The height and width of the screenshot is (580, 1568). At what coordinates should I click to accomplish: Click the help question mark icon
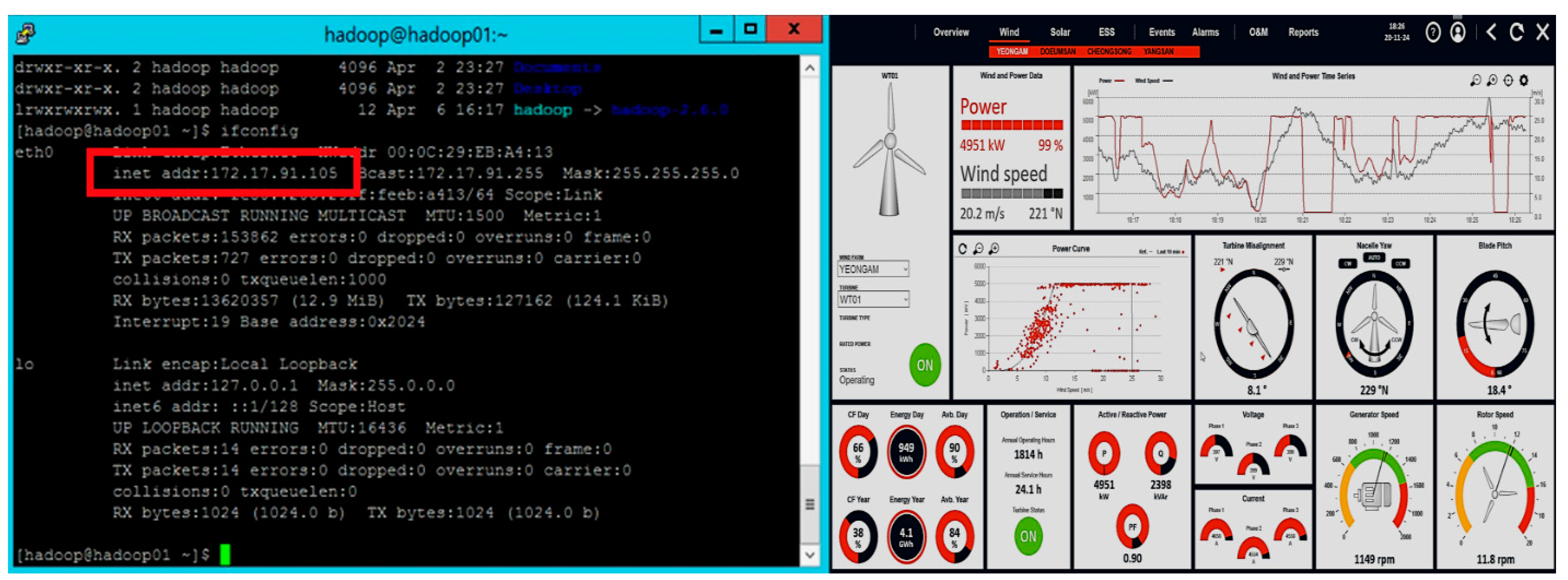pyautogui.click(x=1433, y=32)
